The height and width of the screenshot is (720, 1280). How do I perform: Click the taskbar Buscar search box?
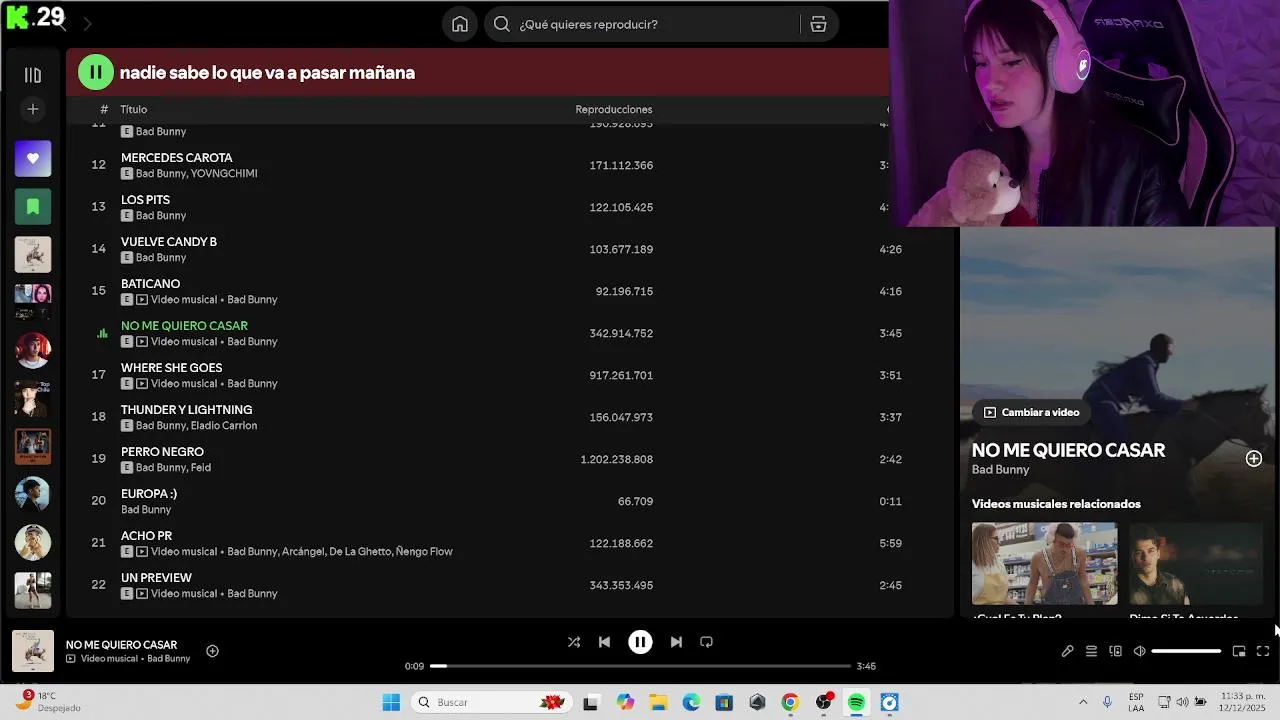coord(492,702)
